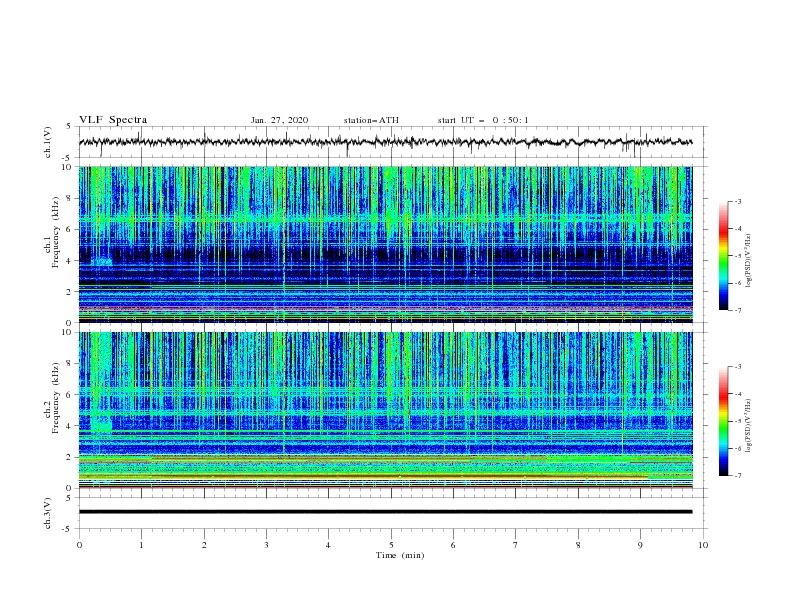Click the "10" tick on the time axis
The height and width of the screenshot is (612, 792).
point(703,545)
